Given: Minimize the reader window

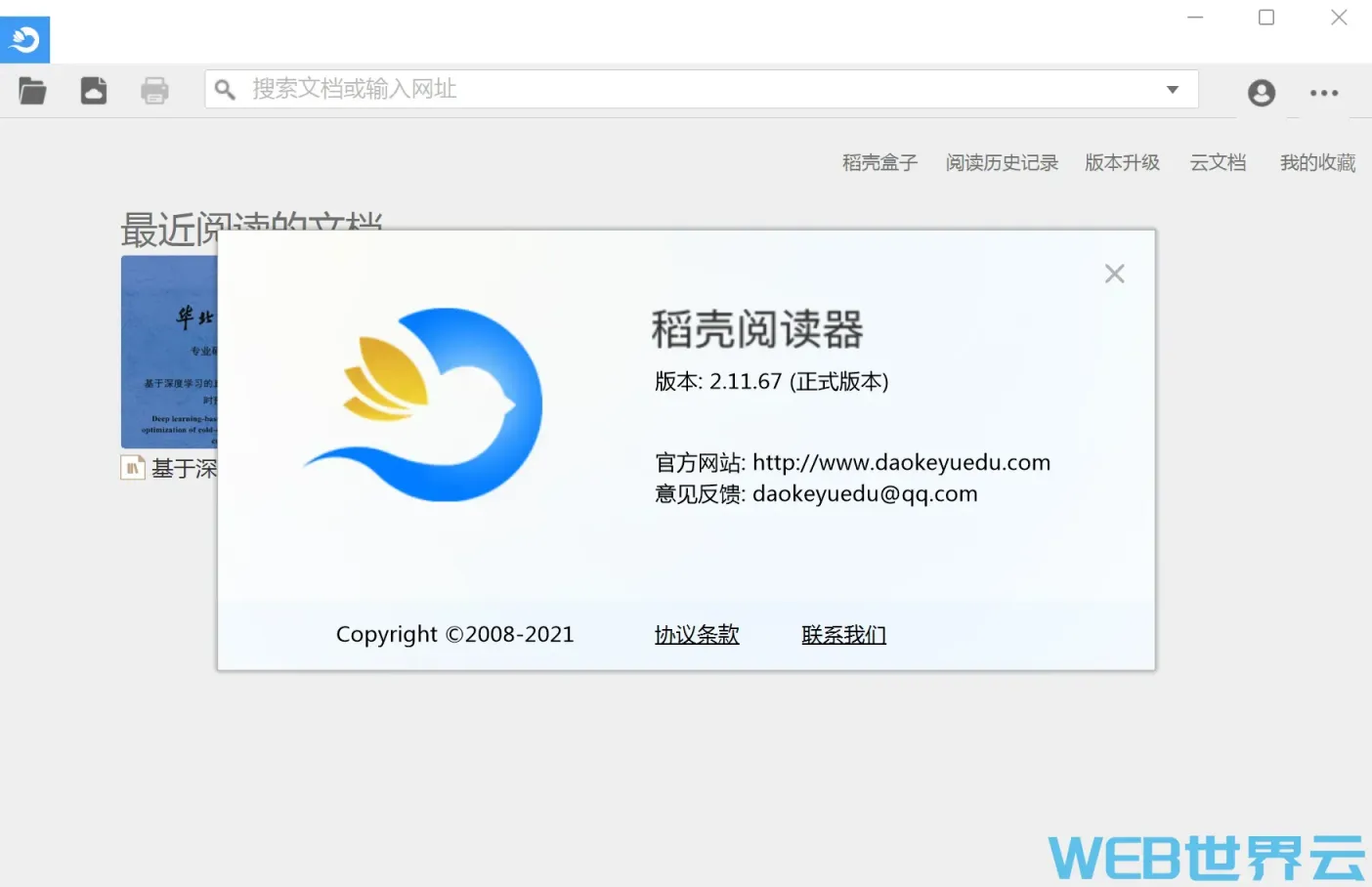Looking at the screenshot, I should tap(1195, 18).
